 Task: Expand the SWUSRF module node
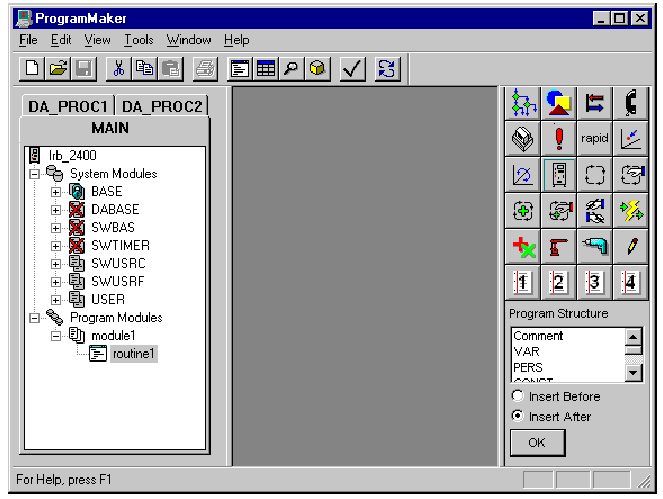(x=55, y=282)
